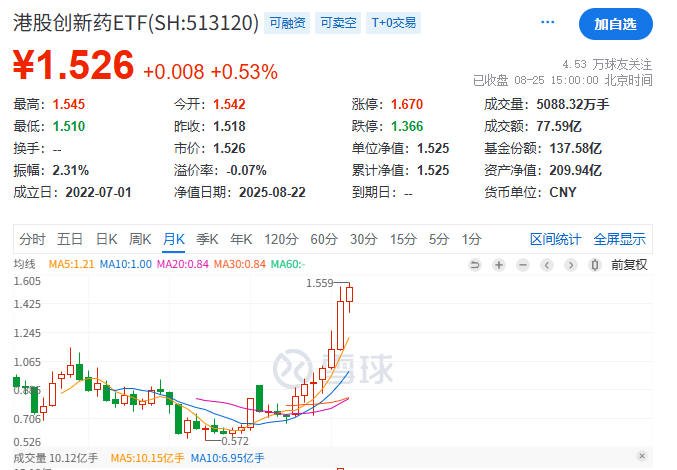Image resolution: width=677 pixels, height=470 pixels.
Task: Click the 可卖空 tag
Action: click(x=338, y=23)
